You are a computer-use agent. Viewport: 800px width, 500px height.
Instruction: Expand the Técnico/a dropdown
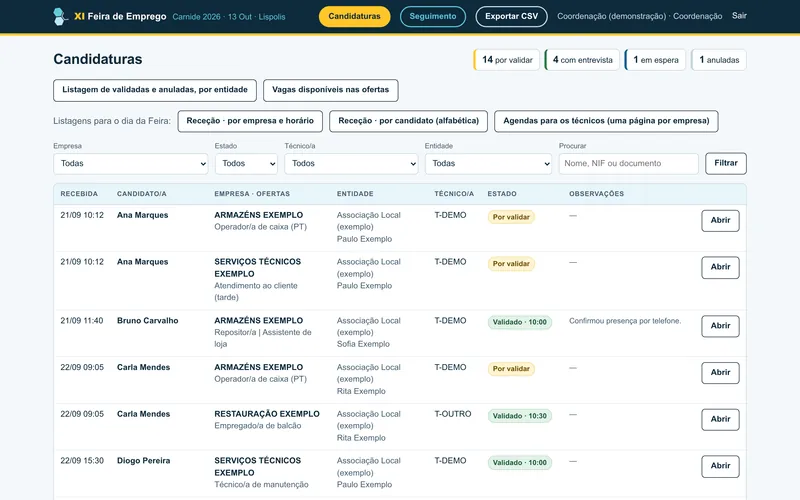pyautogui.click(x=351, y=164)
